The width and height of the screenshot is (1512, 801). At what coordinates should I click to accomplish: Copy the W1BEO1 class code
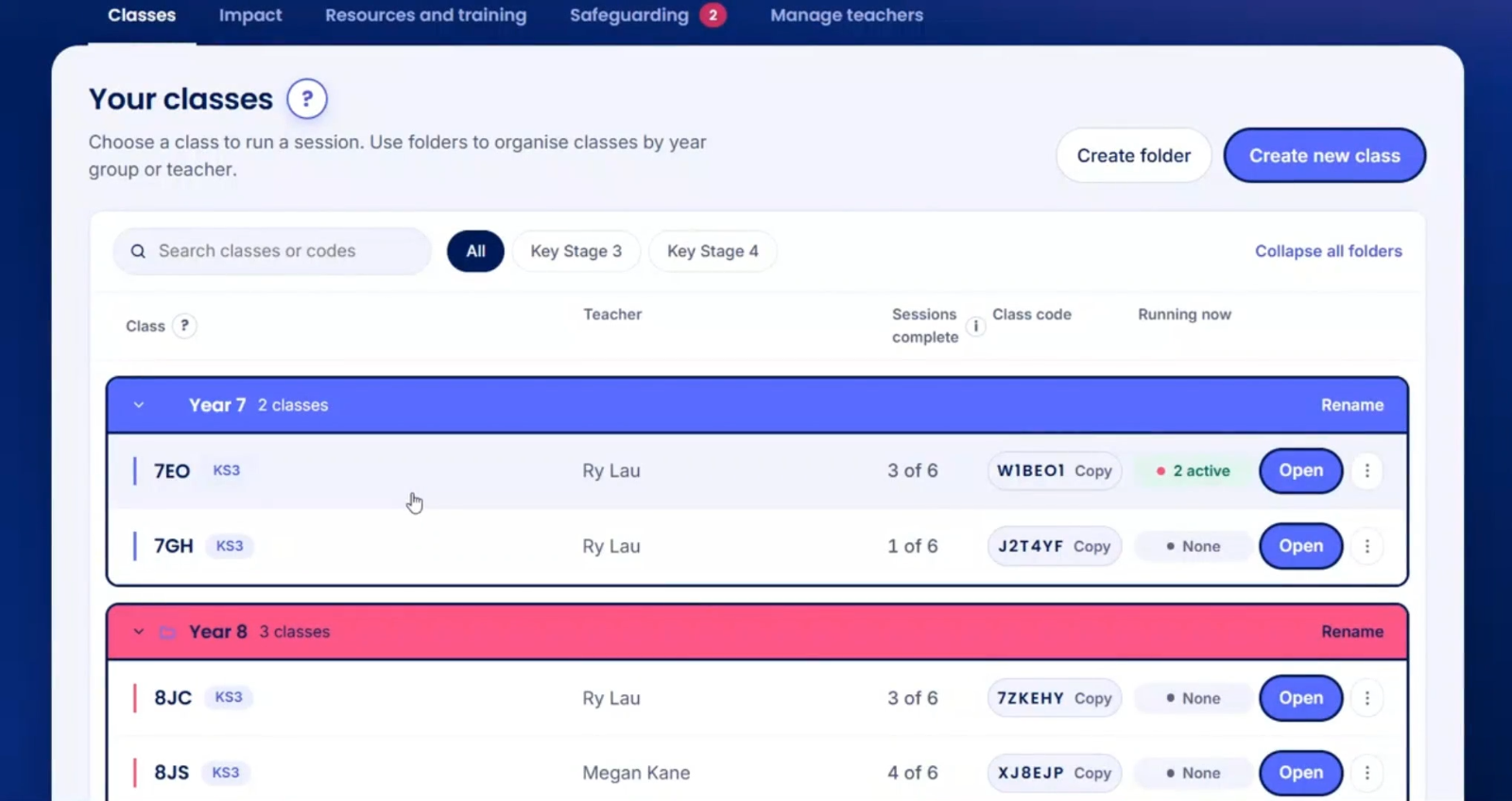tap(1092, 470)
